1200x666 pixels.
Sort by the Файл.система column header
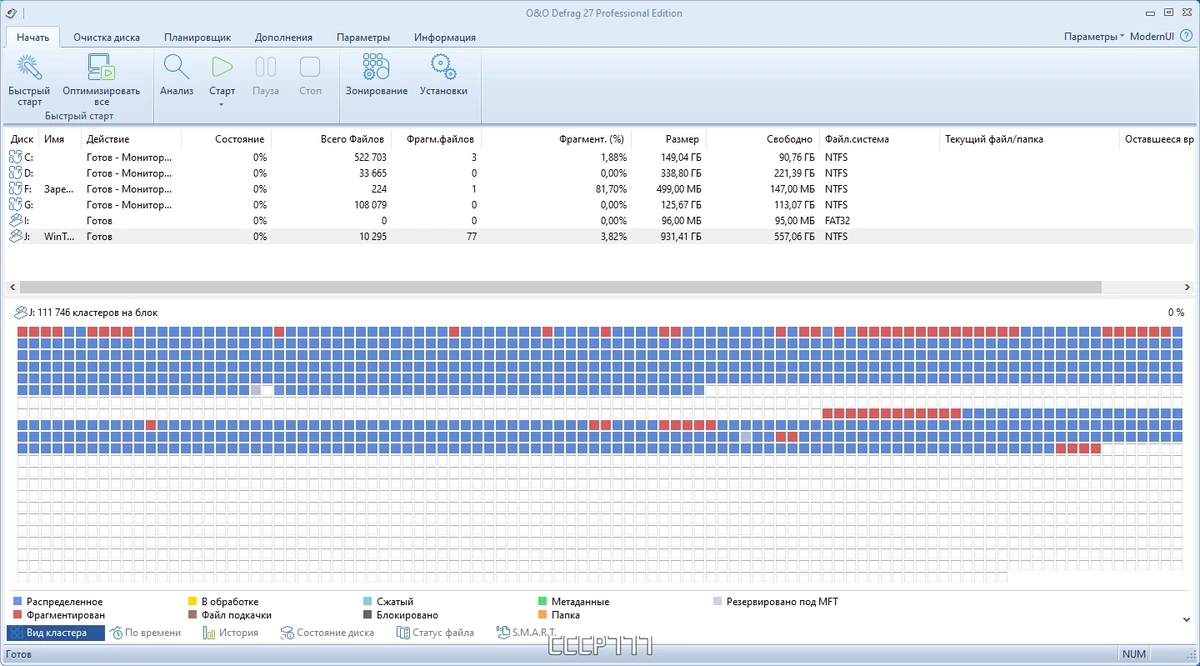tap(856, 139)
